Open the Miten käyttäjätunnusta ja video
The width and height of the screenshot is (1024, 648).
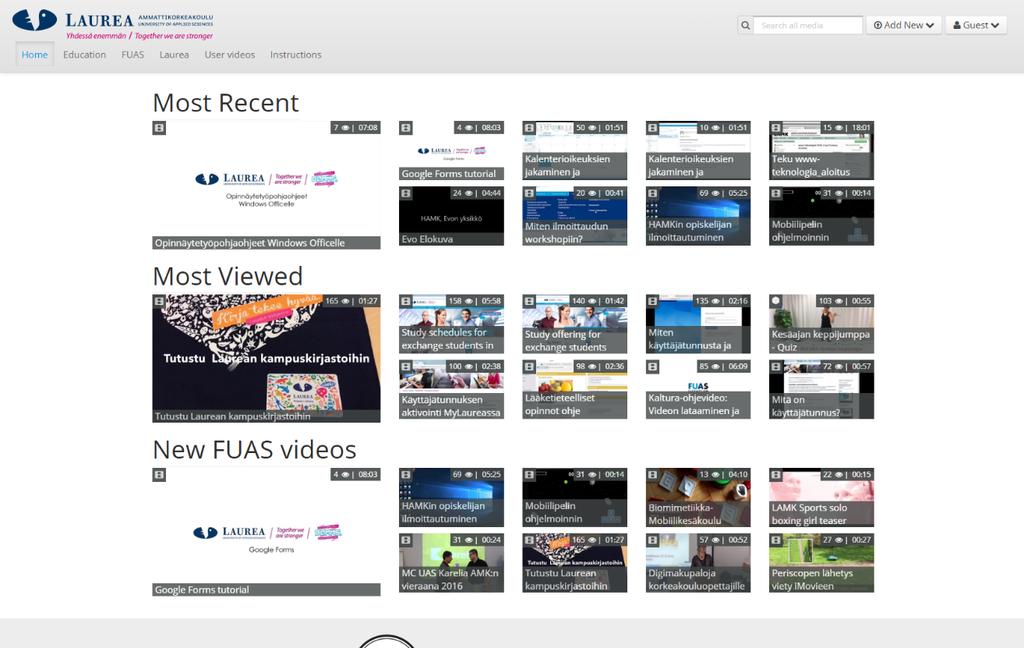click(698, 324)
